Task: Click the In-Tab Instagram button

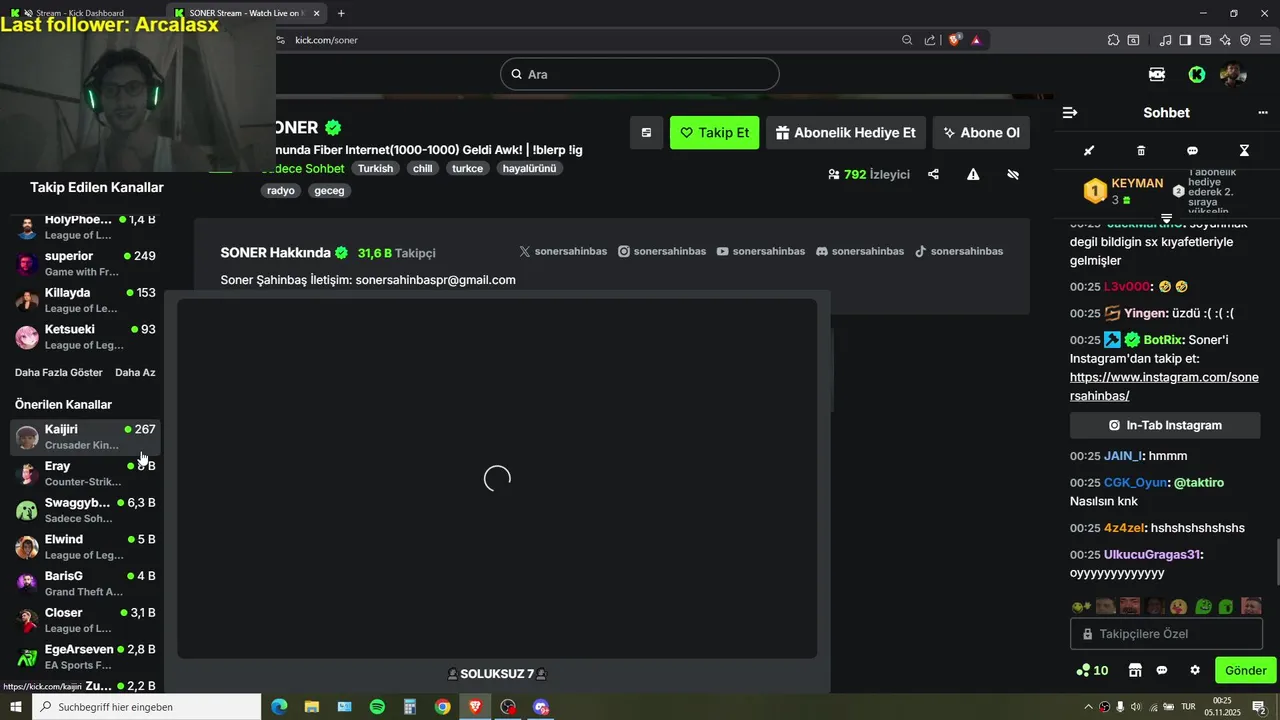Action: tap(1165, 425)
